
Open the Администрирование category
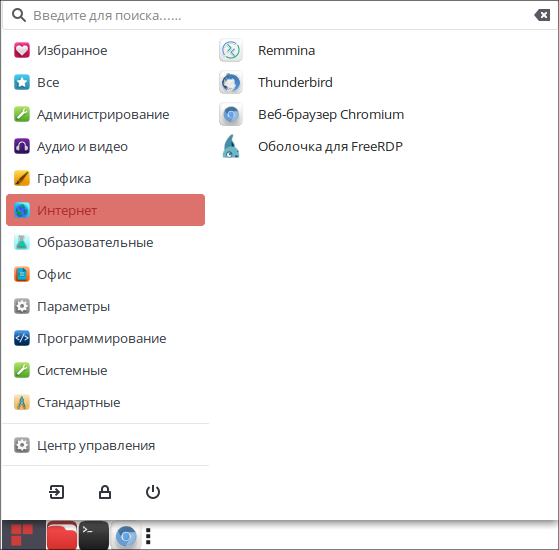106,114
